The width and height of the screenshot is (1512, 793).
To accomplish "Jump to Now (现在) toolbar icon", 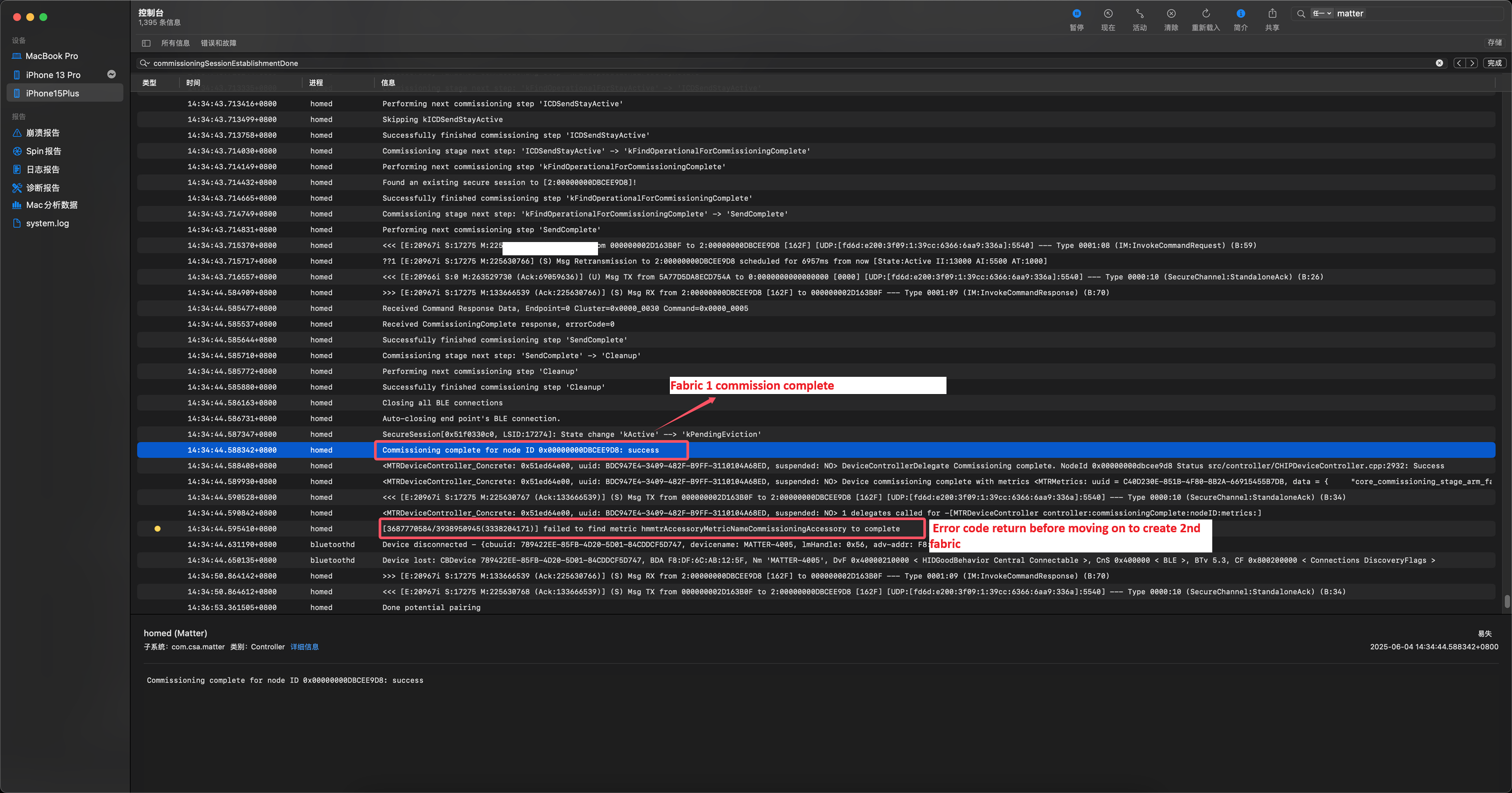I will [x=1107, y=13].
